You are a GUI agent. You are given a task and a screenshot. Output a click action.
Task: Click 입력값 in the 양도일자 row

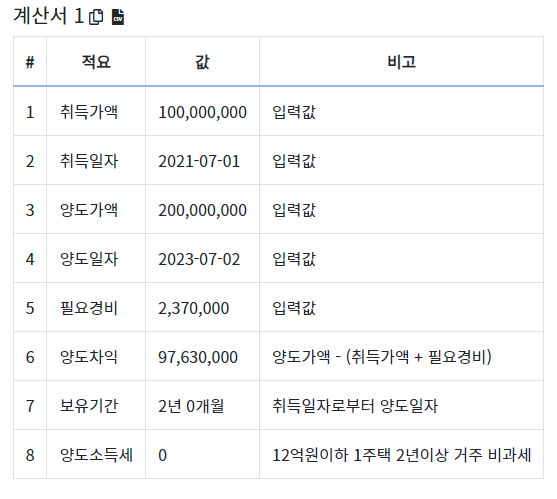point(294,259)
